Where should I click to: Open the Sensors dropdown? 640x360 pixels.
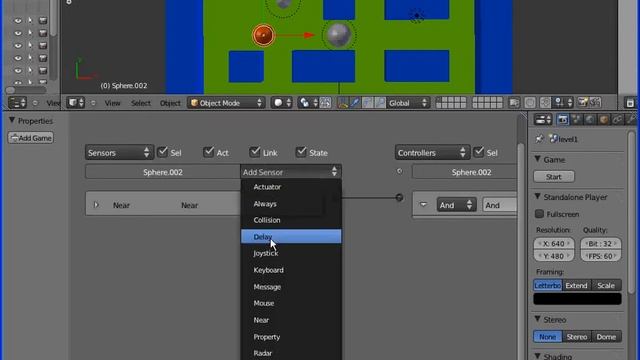tap(119, 153)
